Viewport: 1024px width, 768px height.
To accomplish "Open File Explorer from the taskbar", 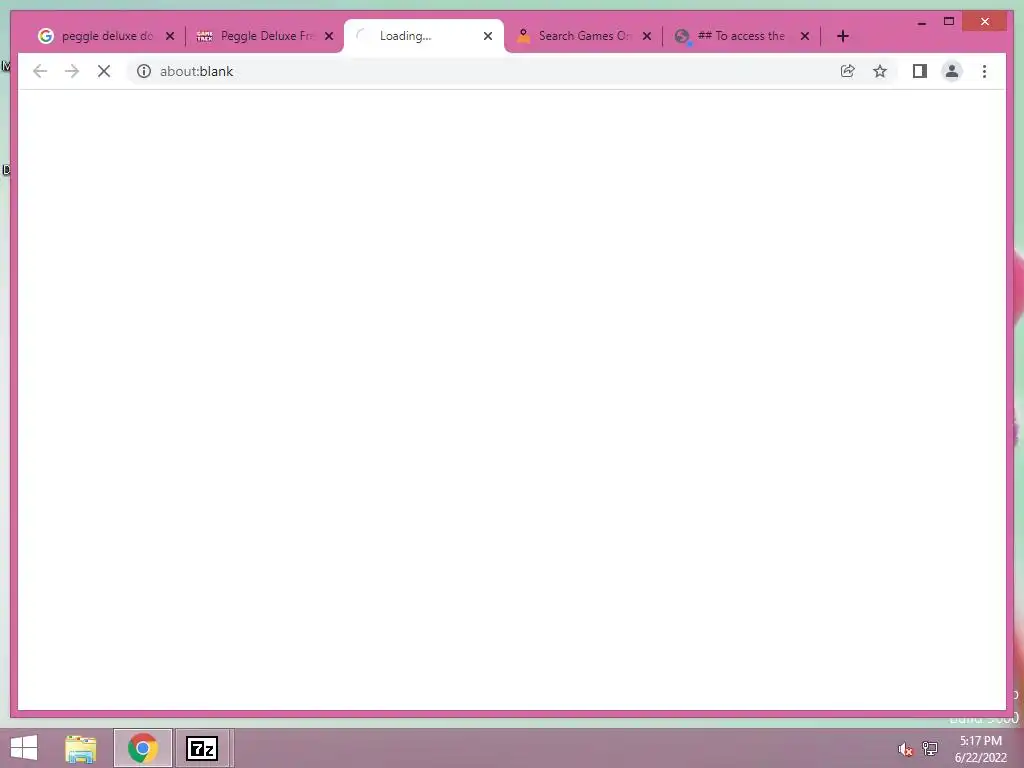I will (81, 748).
